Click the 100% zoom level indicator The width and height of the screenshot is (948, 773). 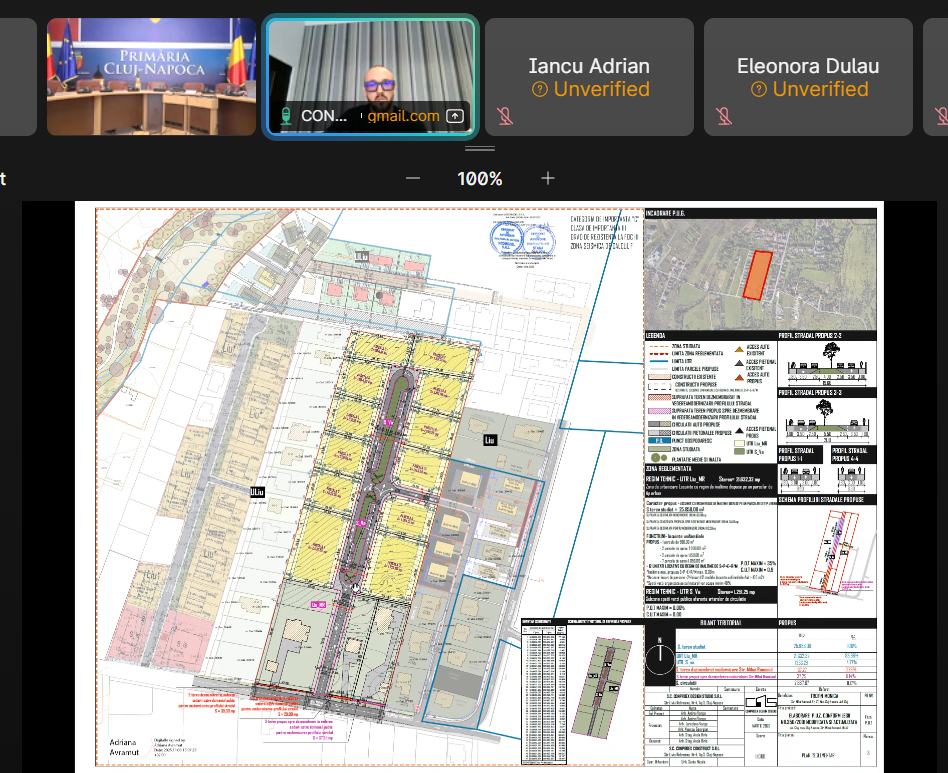480,179
